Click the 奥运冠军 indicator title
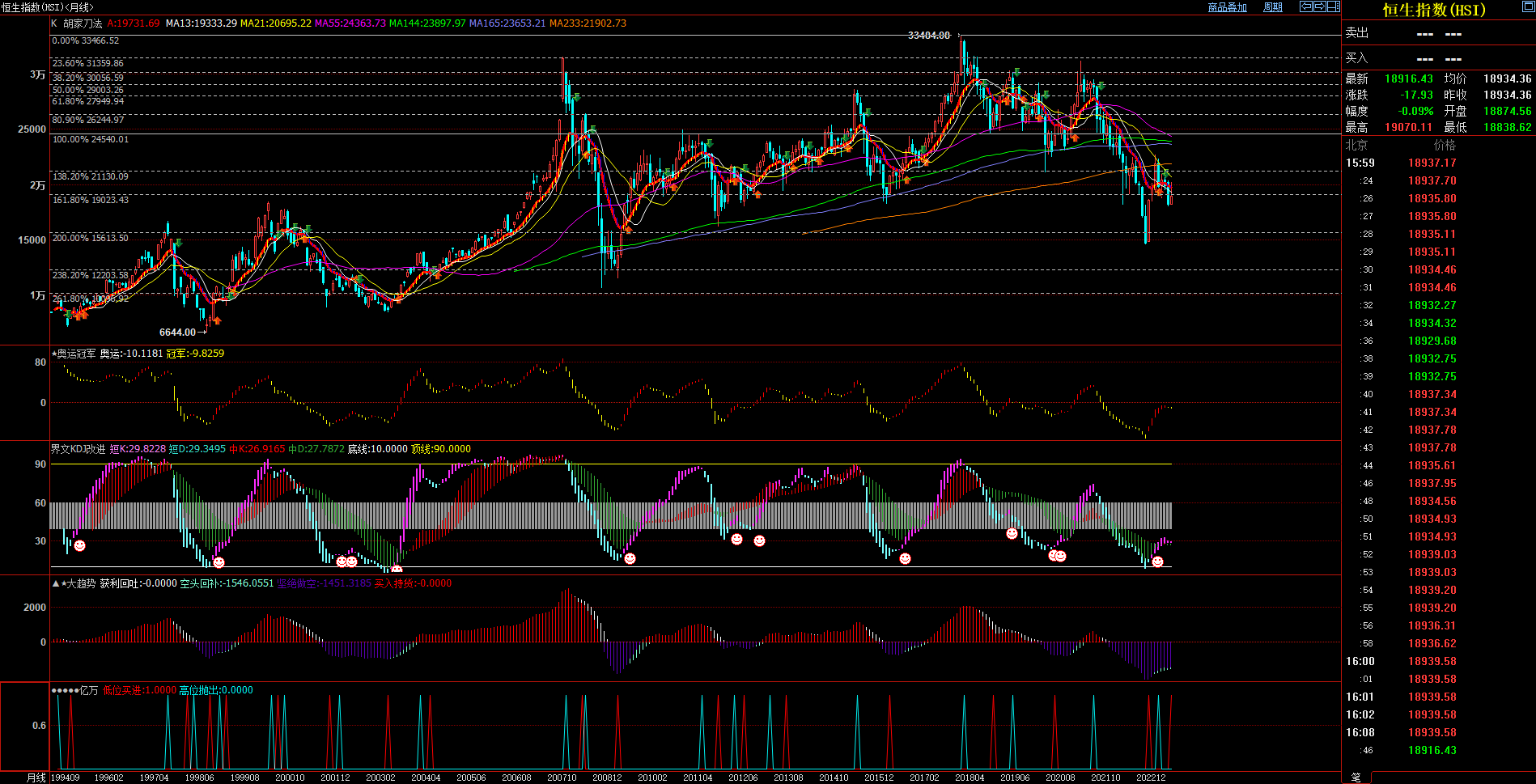The width and height of the screenshot is (1536, 784). [76, 354]
